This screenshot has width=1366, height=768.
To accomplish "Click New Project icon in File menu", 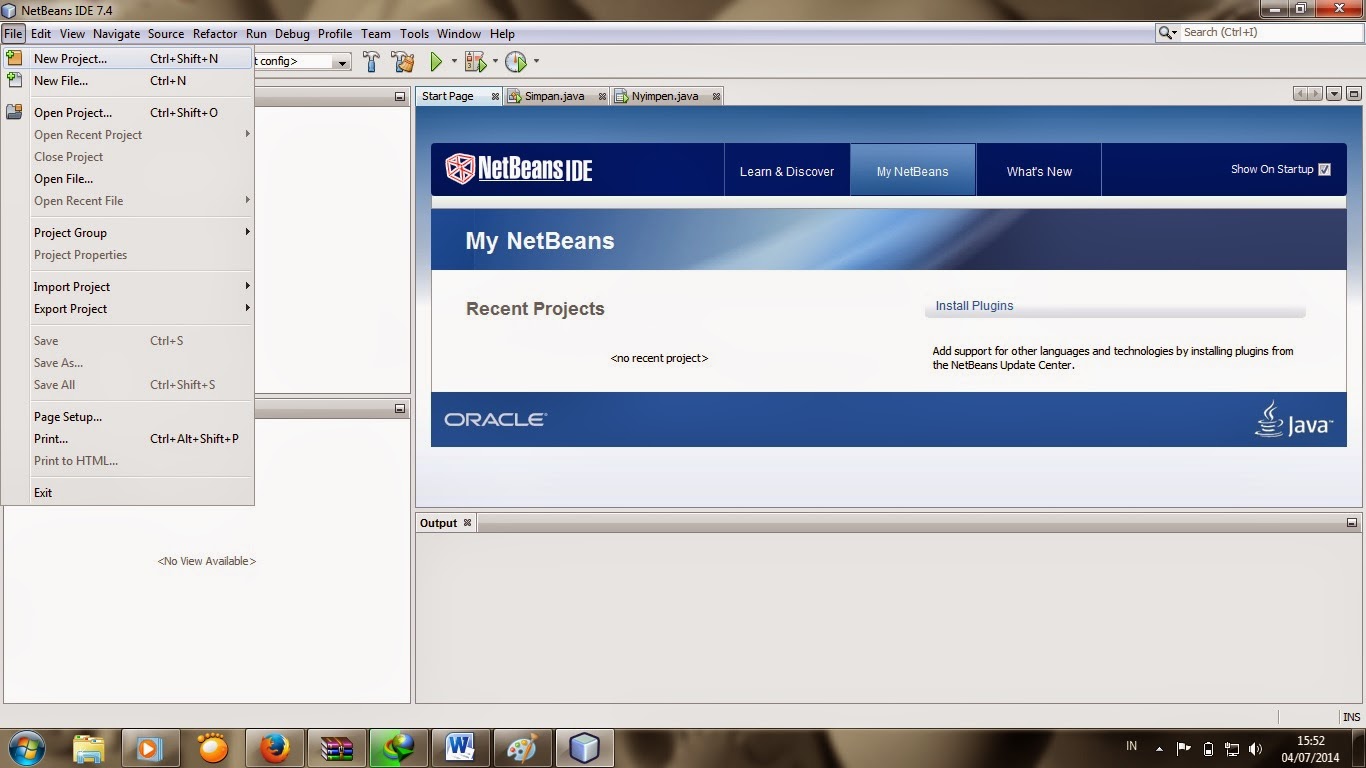I will 14,58.
